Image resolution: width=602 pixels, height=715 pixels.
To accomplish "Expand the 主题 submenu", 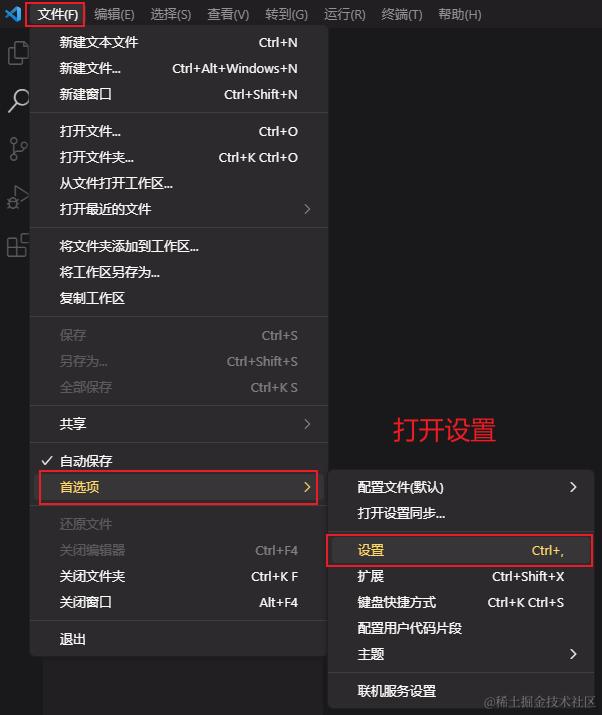I will click(x=461, y=654).
